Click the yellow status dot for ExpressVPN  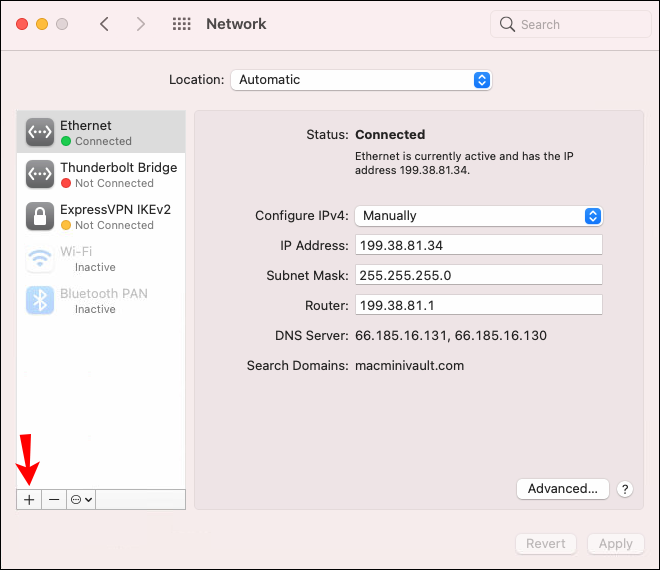66,225
